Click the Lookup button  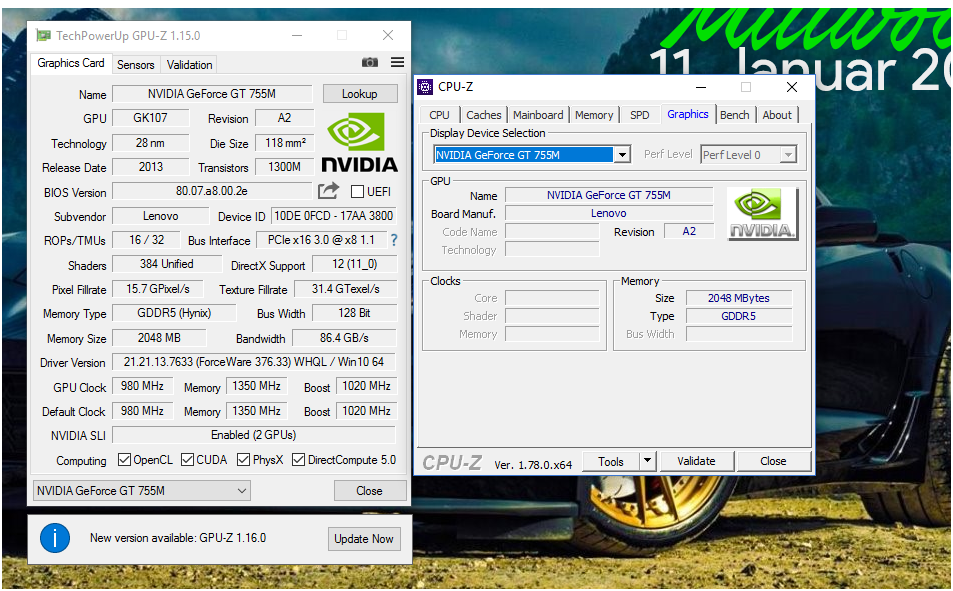coord(360,94)
